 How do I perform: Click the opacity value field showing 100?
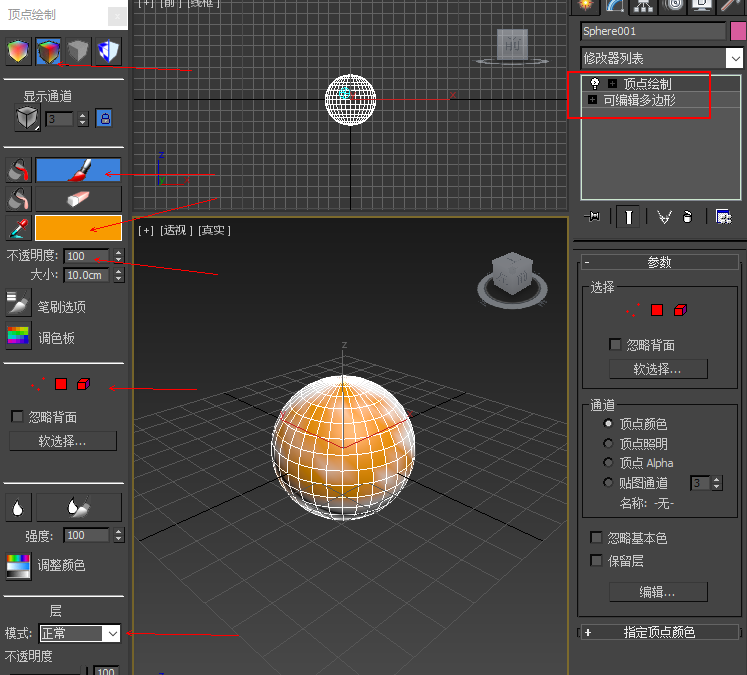87,256
